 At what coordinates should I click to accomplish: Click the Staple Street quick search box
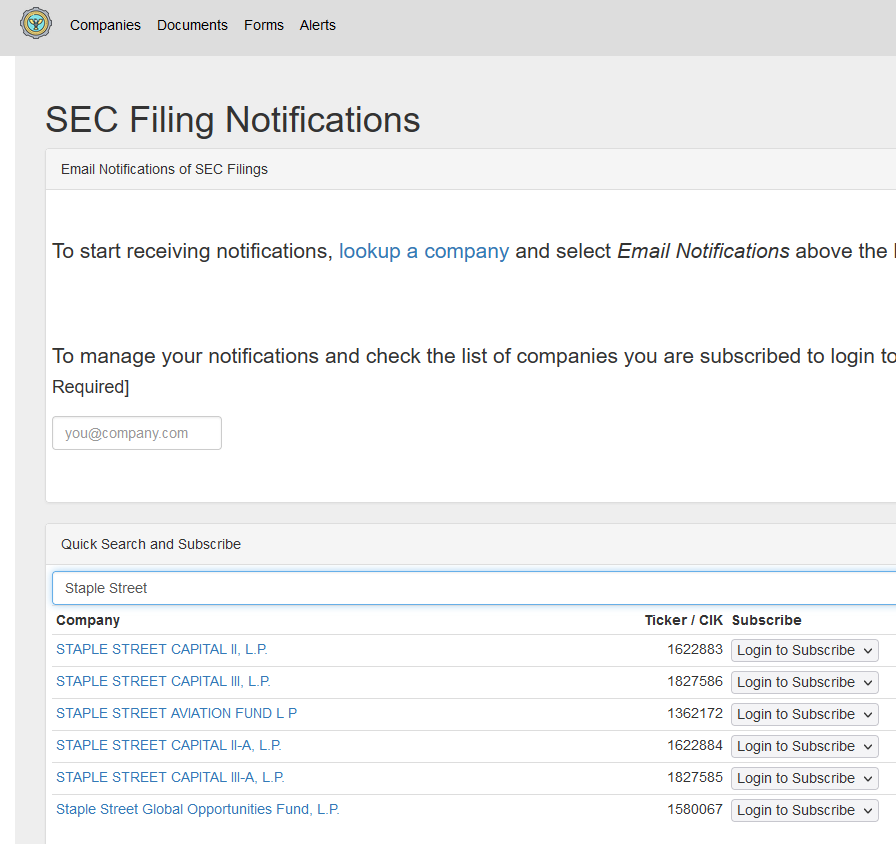click(474, 588)
